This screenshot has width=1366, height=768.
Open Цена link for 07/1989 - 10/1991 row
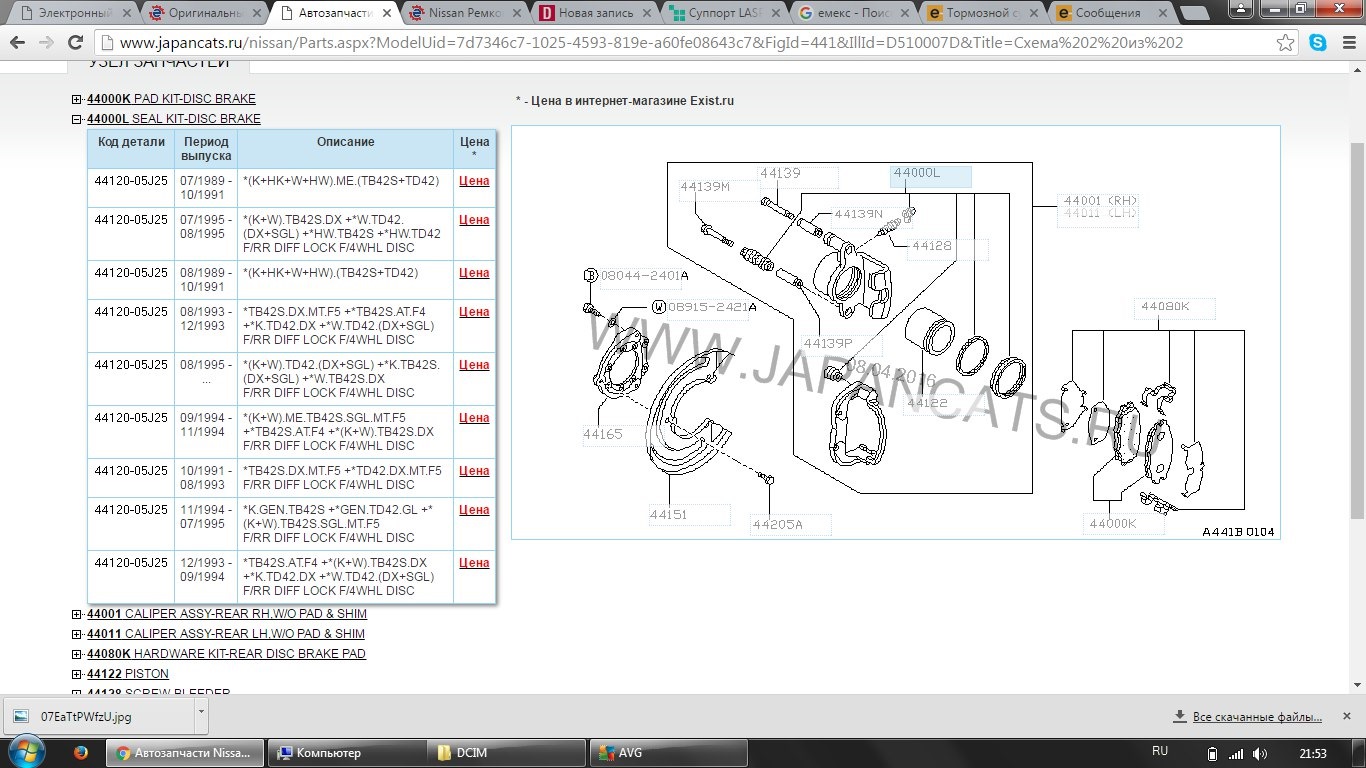[474, 181]
